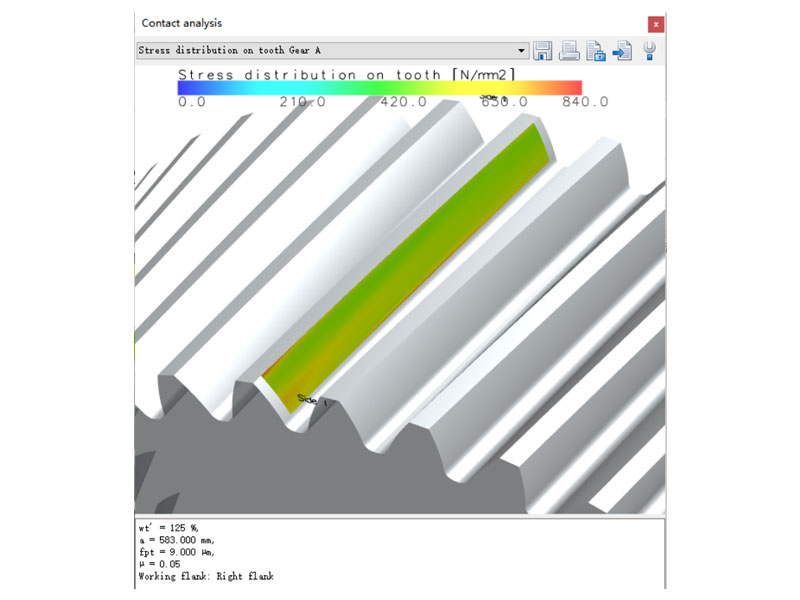Screen dimensions: 800x600
Task: Select the "fpt = 9.000 µm" line
Action: click(x=177, y=553)
